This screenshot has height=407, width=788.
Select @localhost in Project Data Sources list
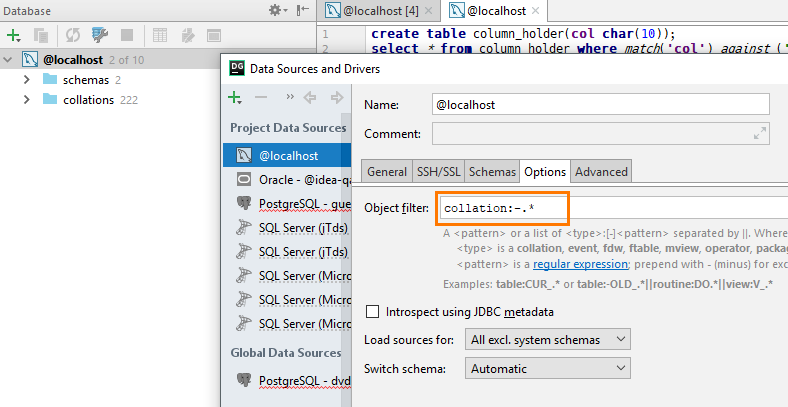pyautogui.click(x=287, y=155)
